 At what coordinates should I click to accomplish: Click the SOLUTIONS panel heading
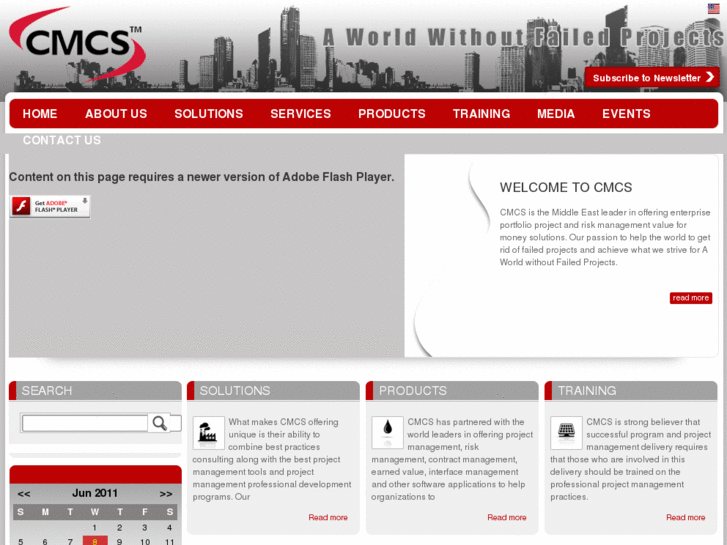(235, 391)
